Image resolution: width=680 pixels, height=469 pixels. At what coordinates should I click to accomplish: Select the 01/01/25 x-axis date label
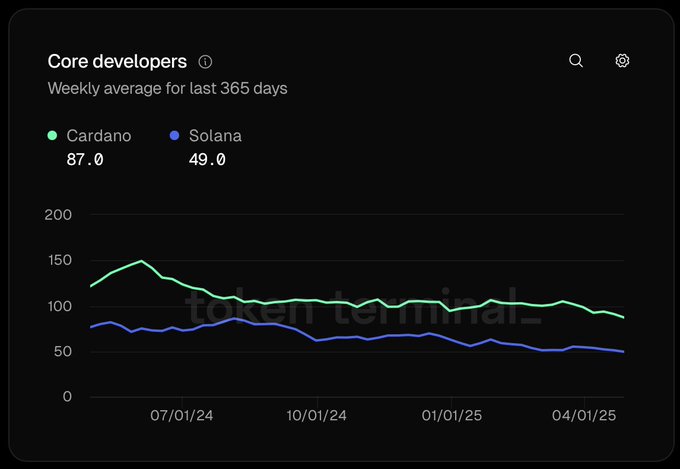click(x=452, y=414)
